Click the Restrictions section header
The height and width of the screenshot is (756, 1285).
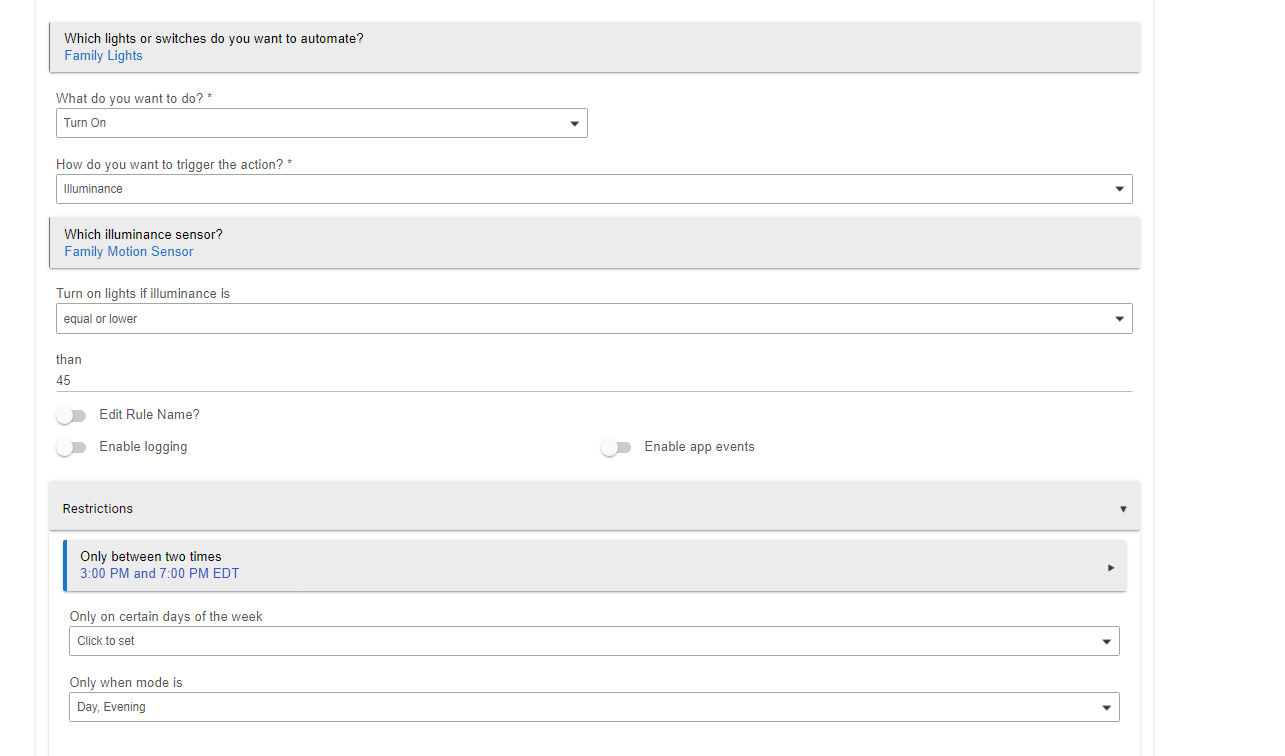98,509
